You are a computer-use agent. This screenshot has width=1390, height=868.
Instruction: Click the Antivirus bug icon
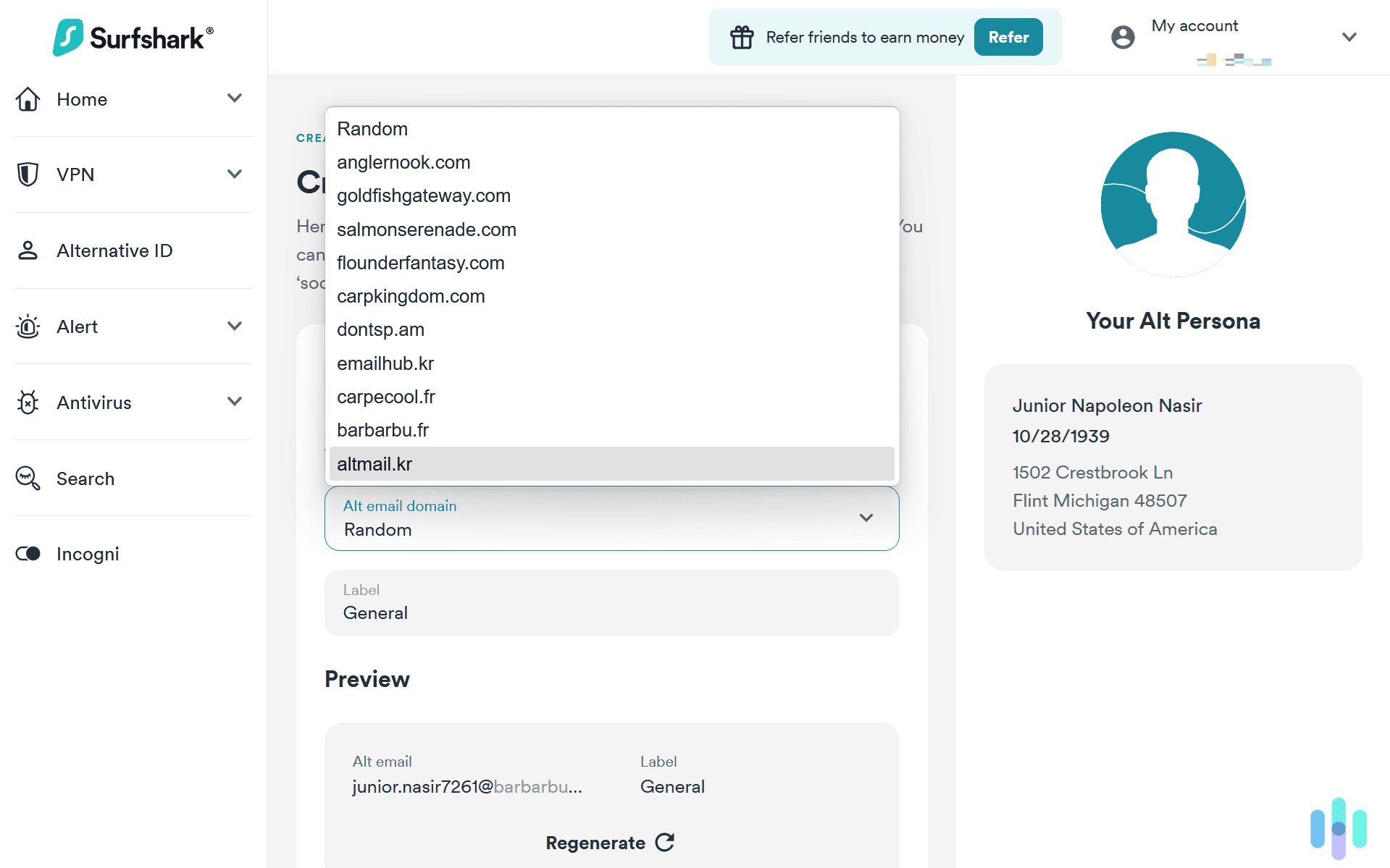28,403
